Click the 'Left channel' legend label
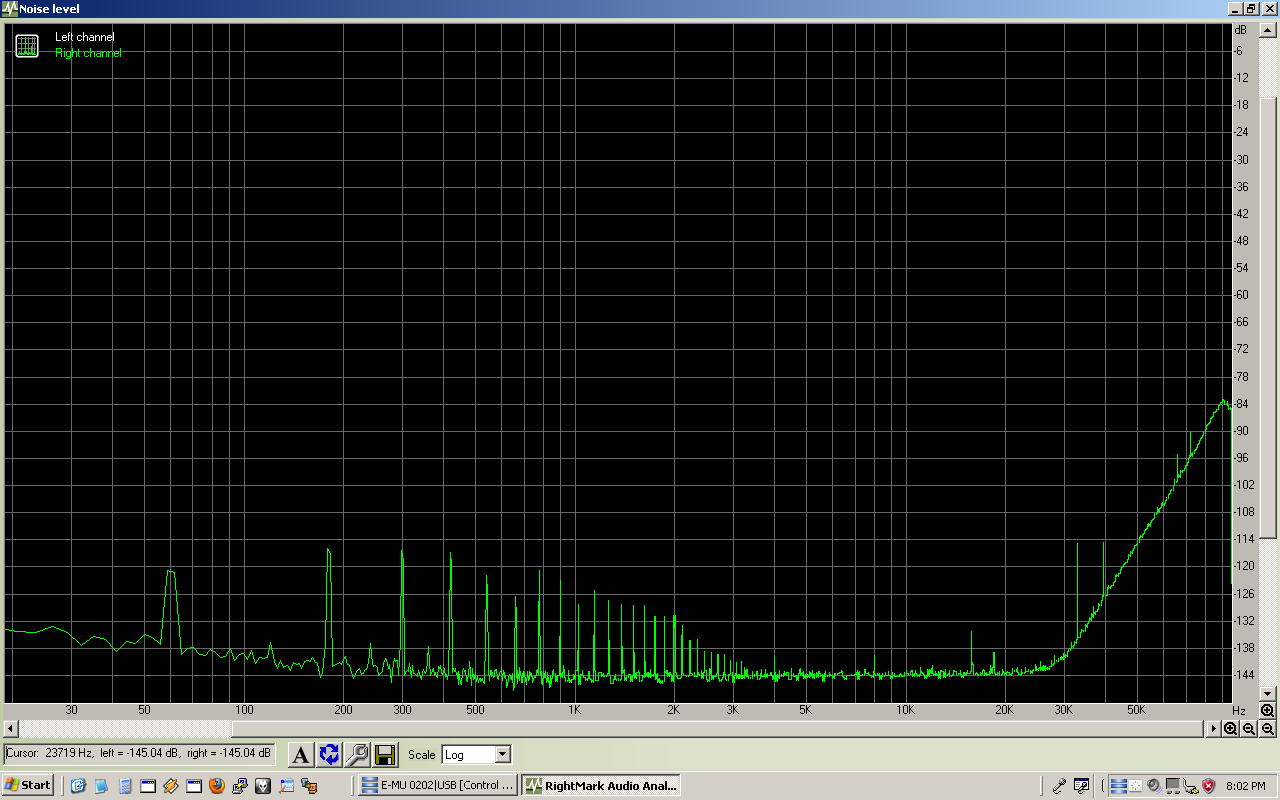The height and width of the screenshot is (800, 1280). click(x=85, y=37)
